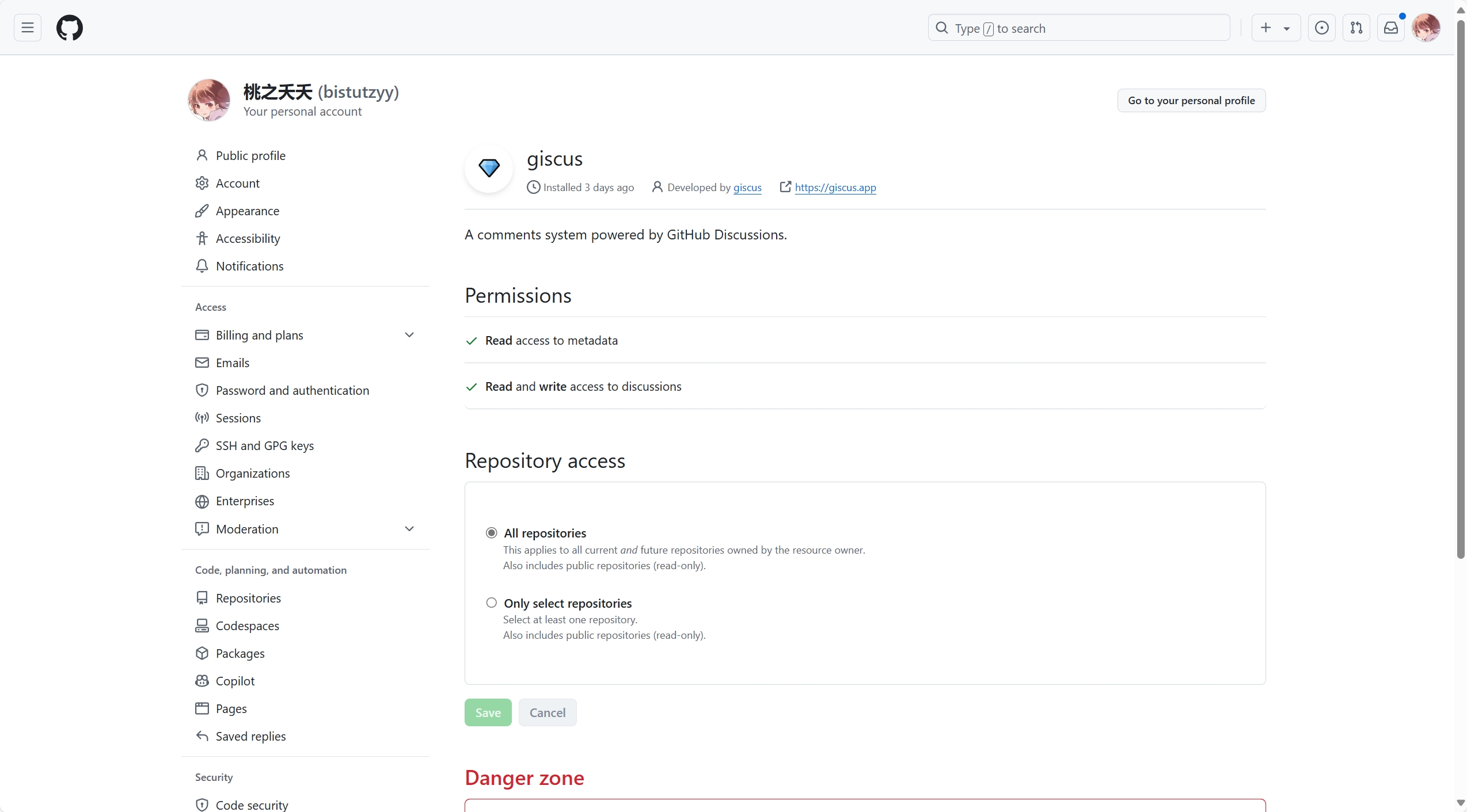Open user avatar menu in header

pos(1426,28)
